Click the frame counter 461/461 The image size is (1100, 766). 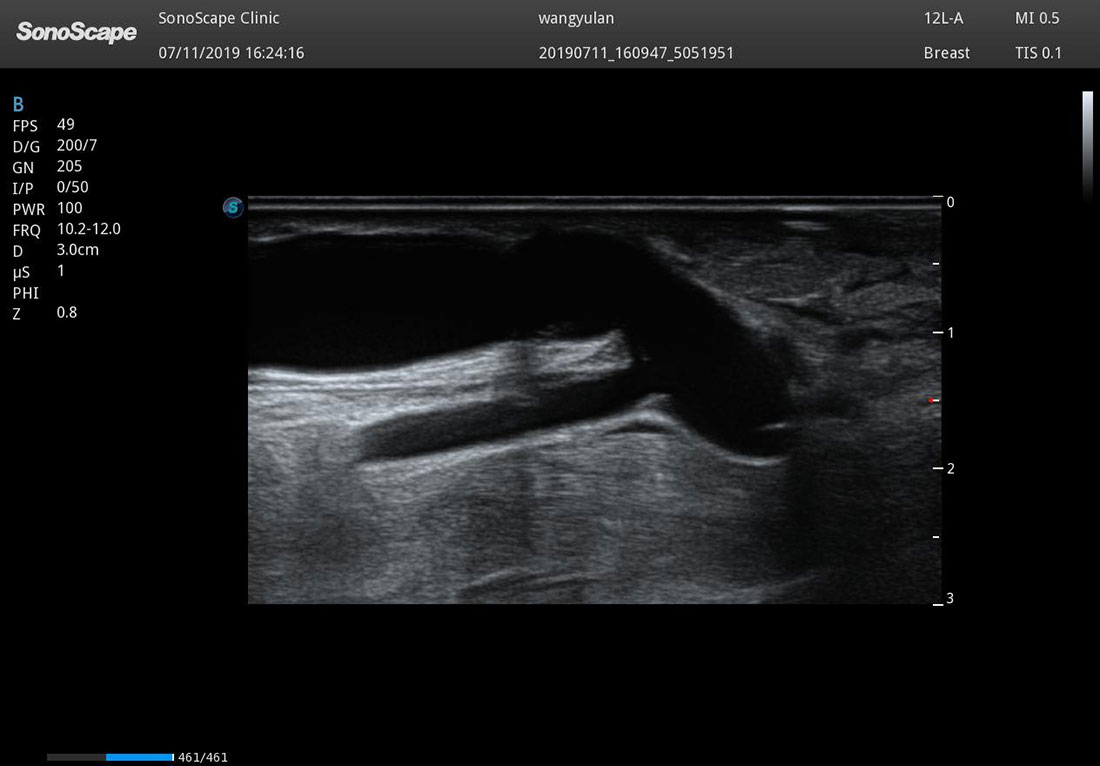(203, 758)
